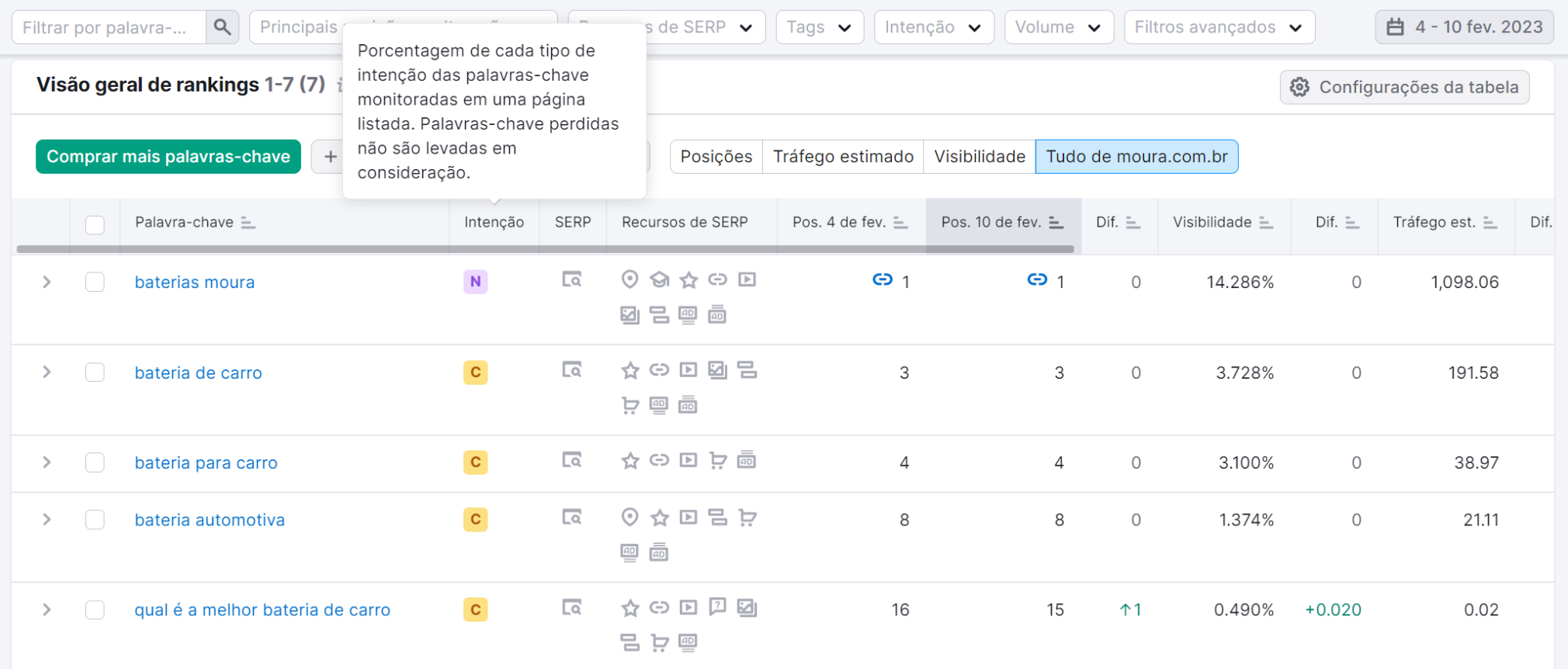
Task: Open the Filtros avançados dropdown
Action: pyautogui.click(x=1219, y=27)
